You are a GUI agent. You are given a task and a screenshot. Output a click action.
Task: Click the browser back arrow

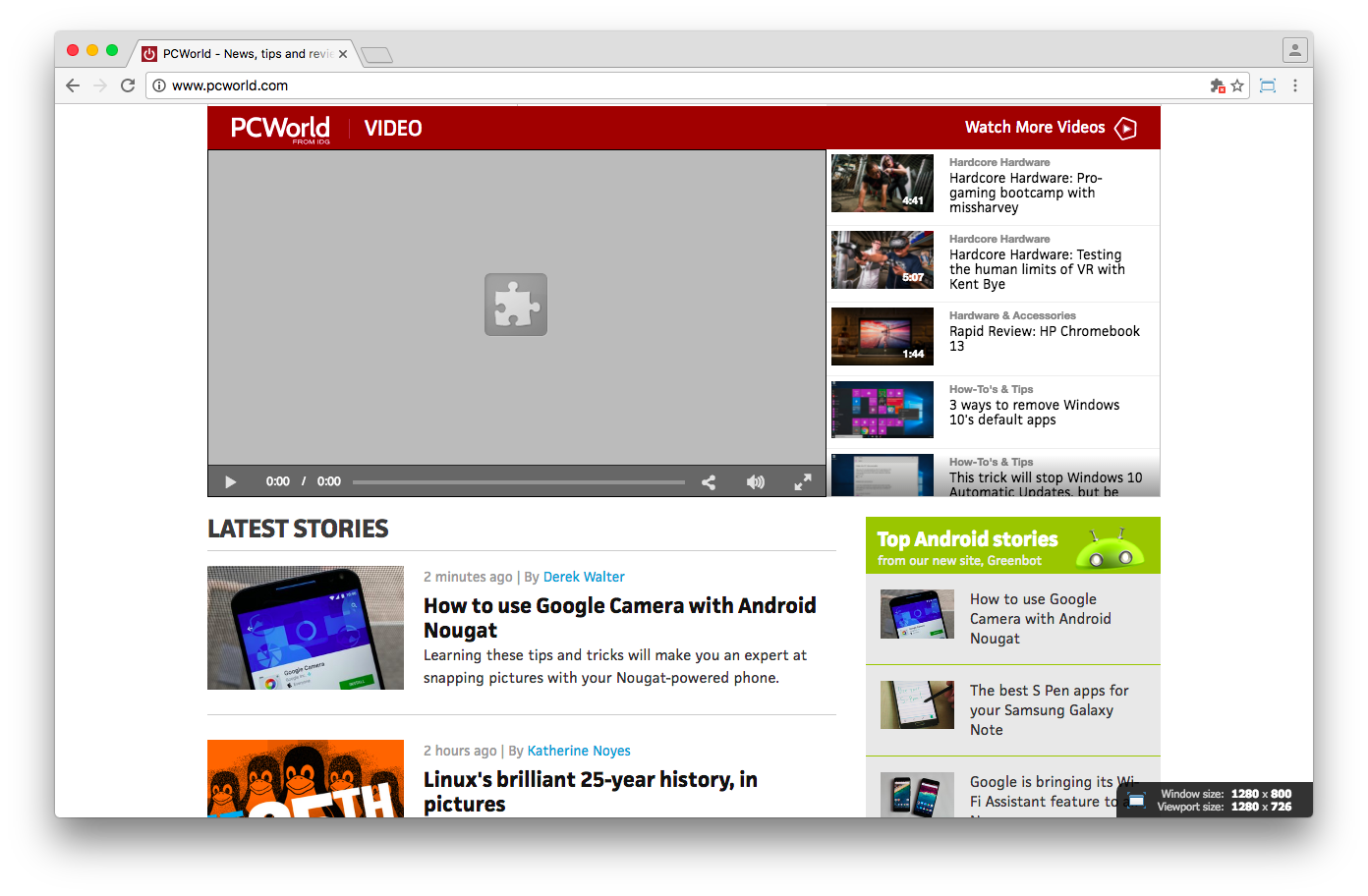(x=73, y=85)
